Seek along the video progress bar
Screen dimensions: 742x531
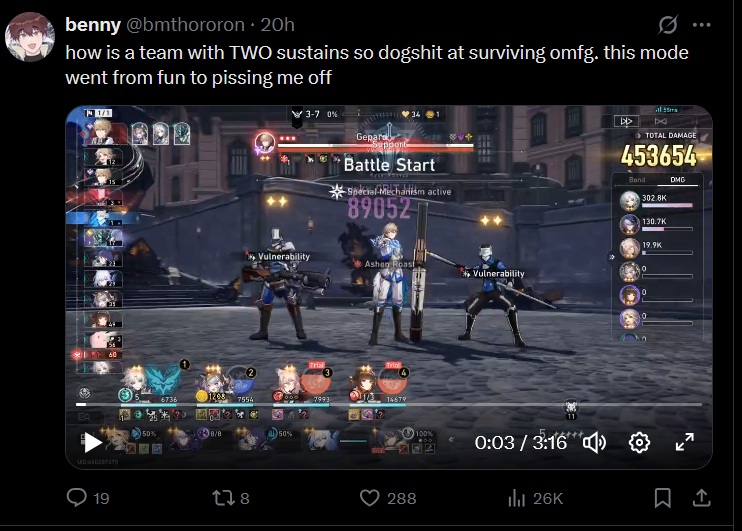[389, 404]
